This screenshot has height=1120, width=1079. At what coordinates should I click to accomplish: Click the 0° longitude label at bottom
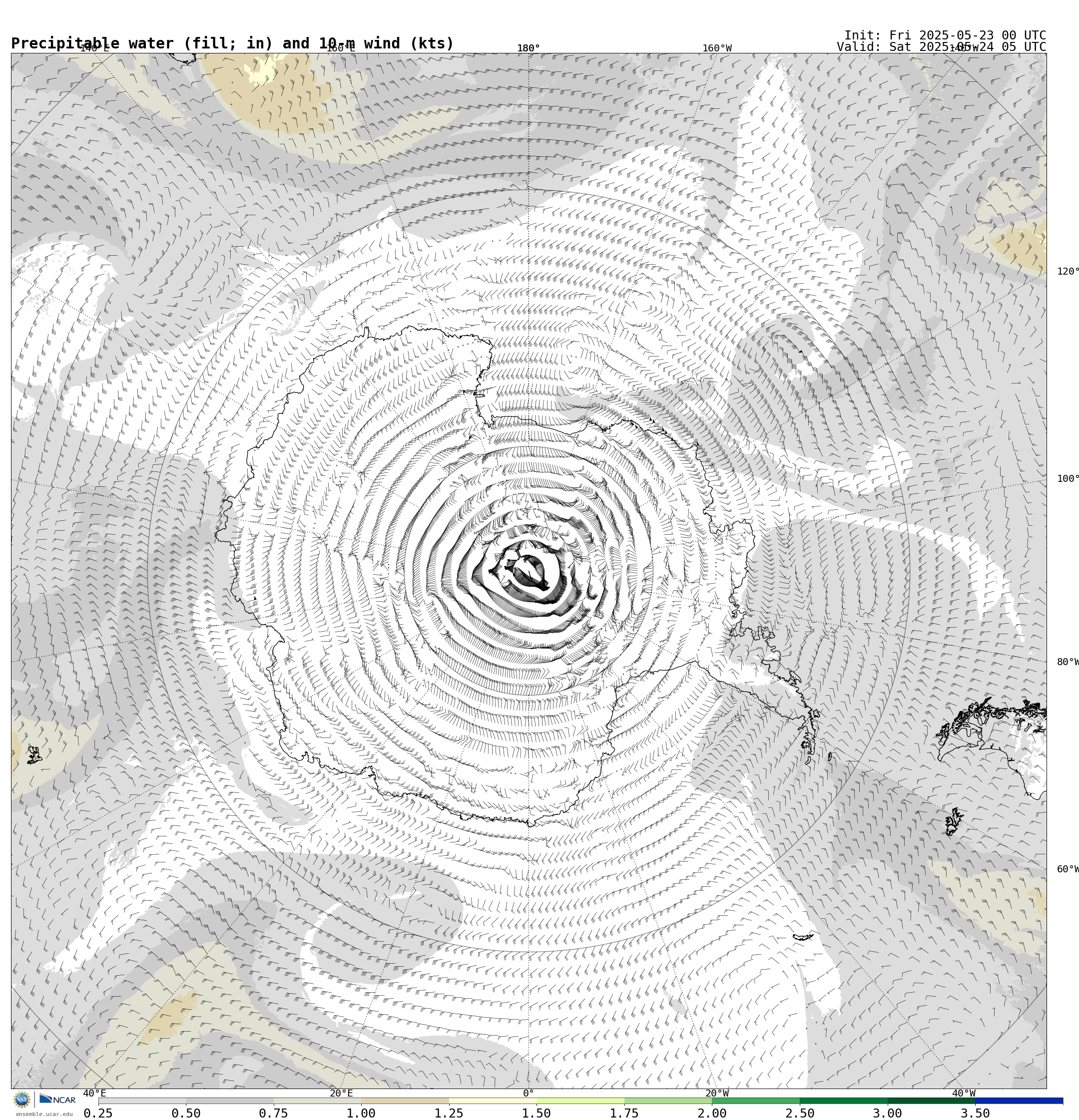pos(529,1093)
